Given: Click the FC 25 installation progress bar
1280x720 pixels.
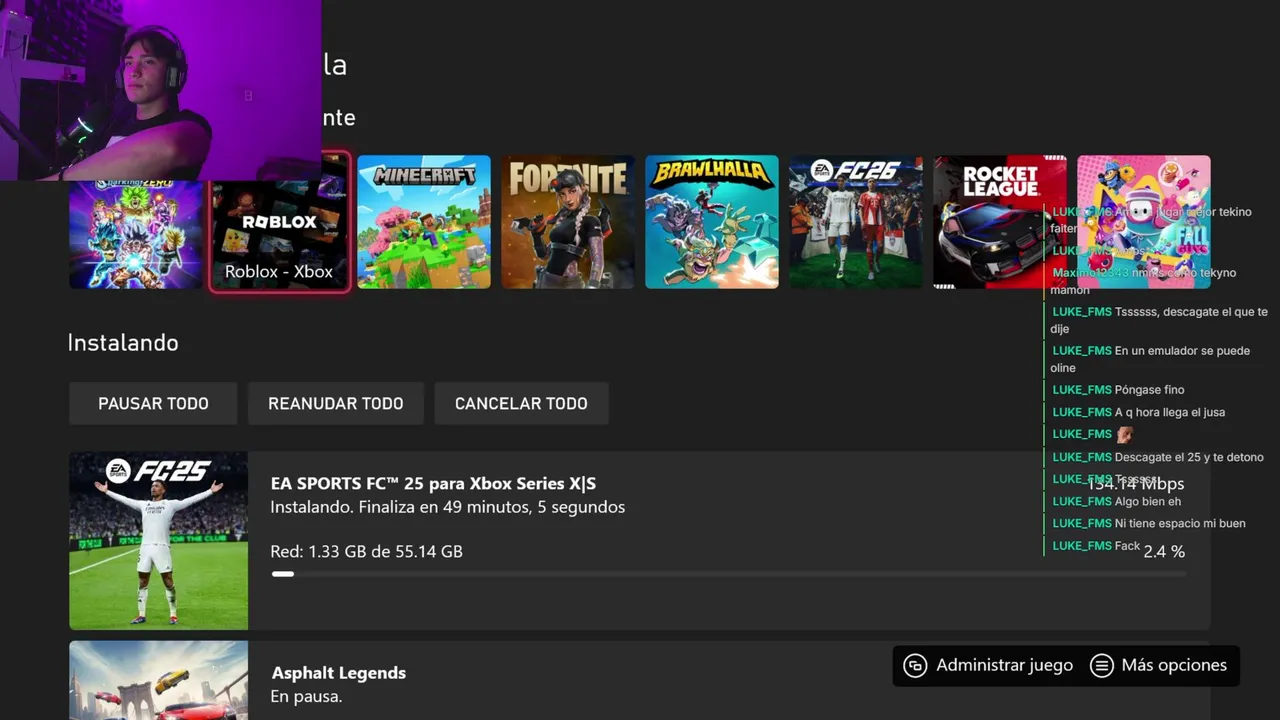Looking at the screenshot, I should tap(728, 574).
